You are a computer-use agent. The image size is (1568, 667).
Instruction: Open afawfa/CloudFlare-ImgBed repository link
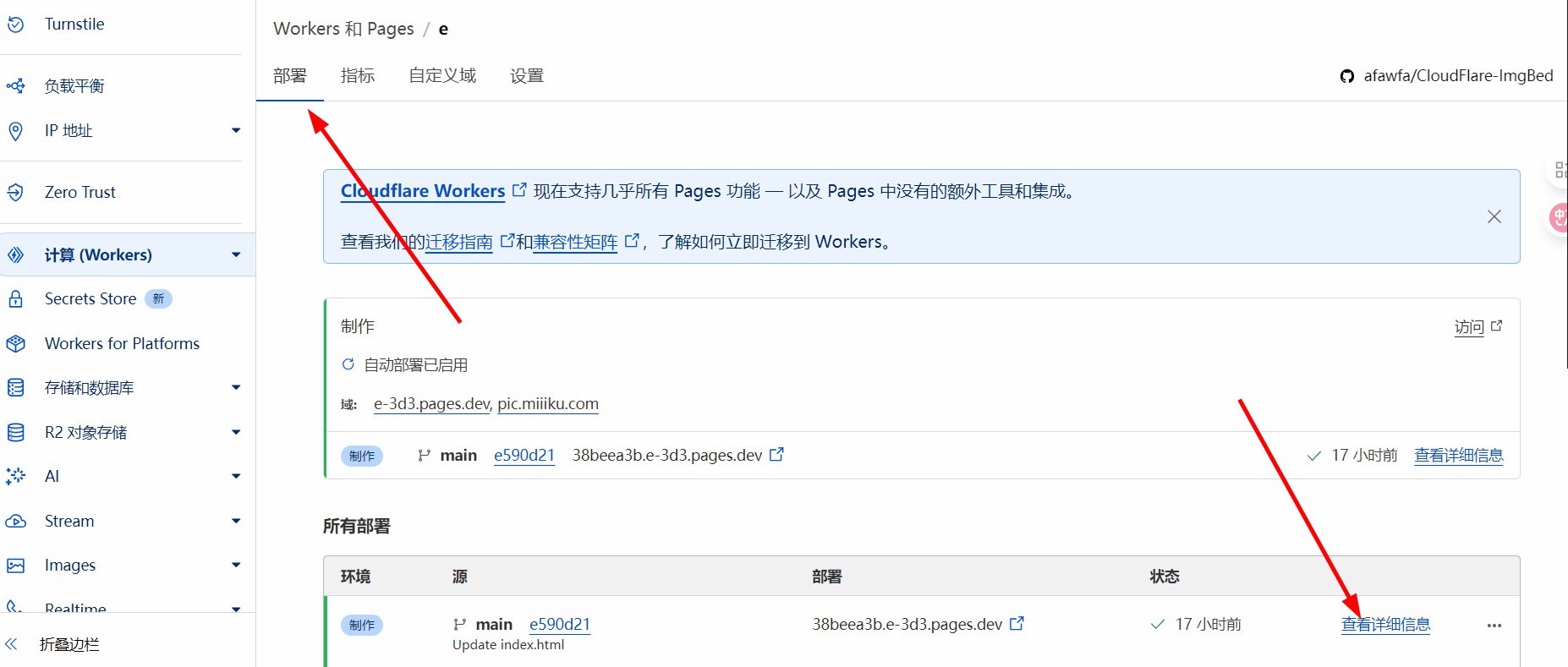pyautogui.click(x=1458, y=76)
